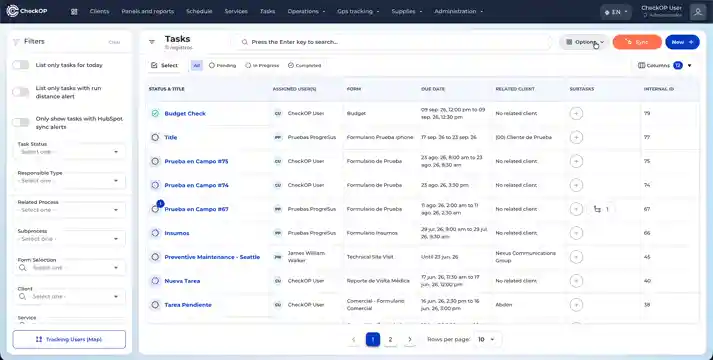This screenshot has width=713, height=360.
Task: Click the New task button
Action: pyautogui.click(x=682, y=42)
